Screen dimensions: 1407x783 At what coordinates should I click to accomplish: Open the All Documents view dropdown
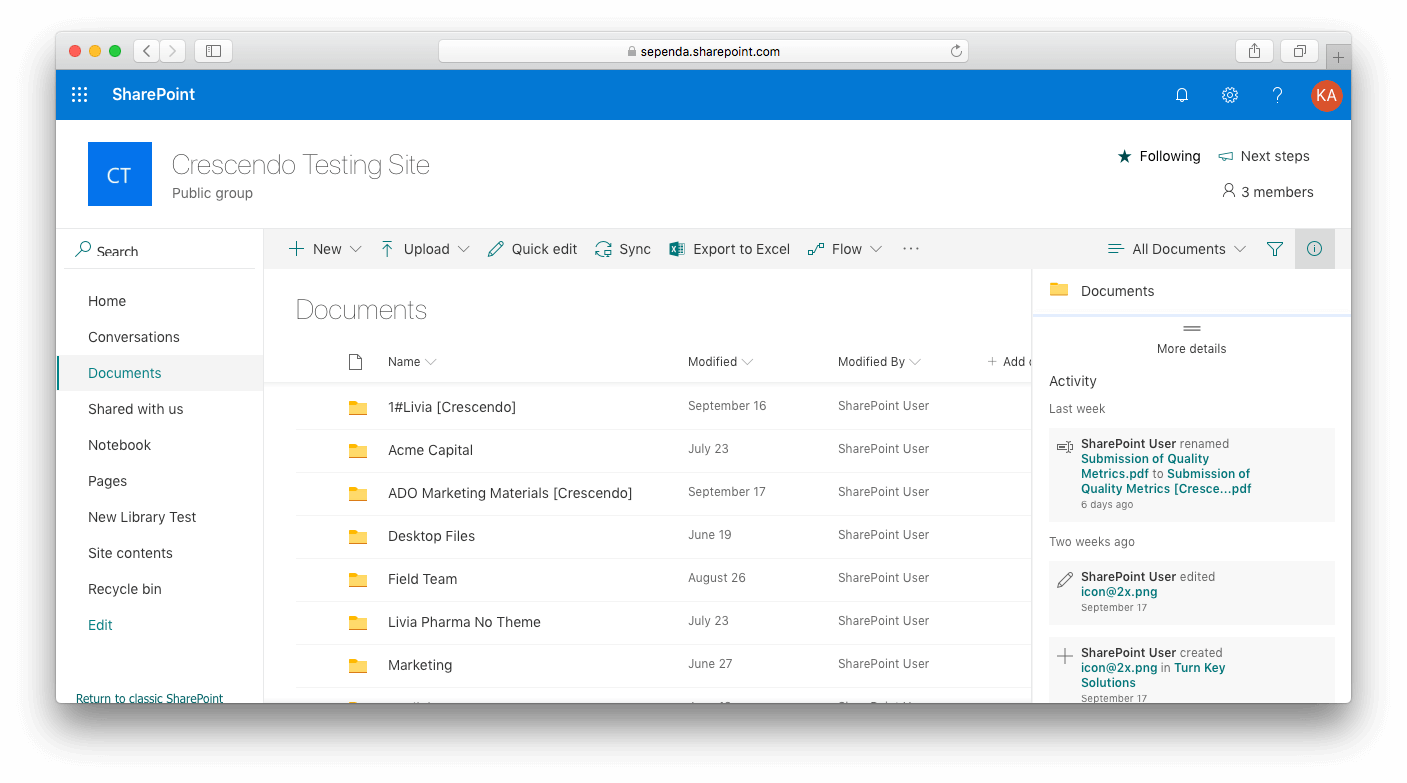pyautogui.click(x=1176, y=248)
